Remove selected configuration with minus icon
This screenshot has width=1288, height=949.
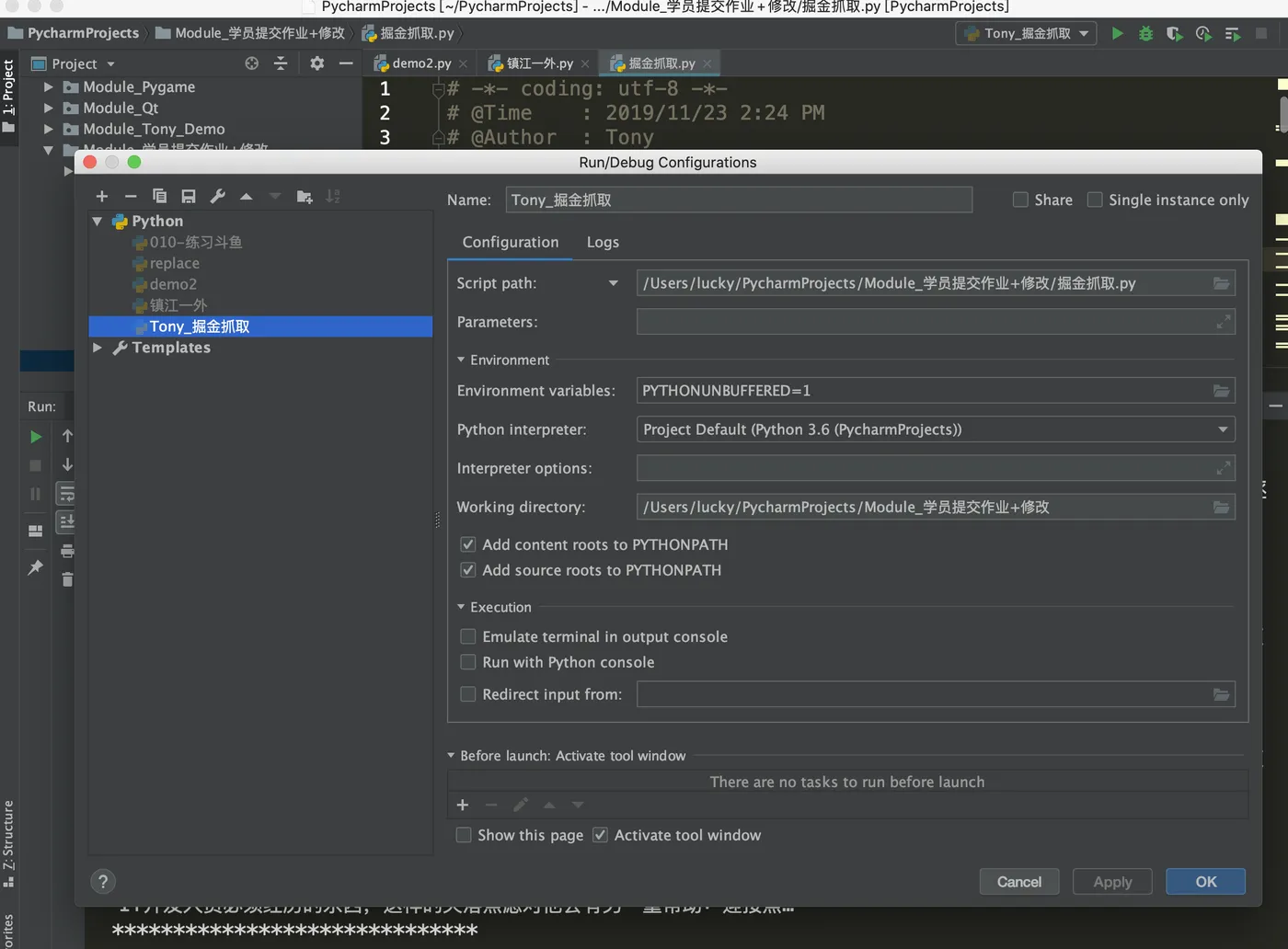(131, 197)
